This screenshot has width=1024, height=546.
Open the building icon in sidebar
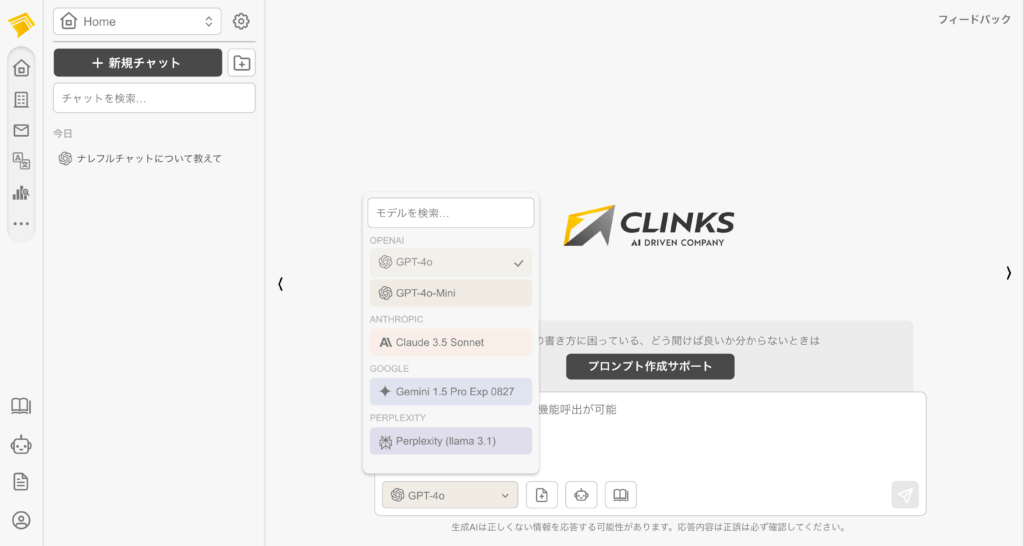click(x=21, y=100)
